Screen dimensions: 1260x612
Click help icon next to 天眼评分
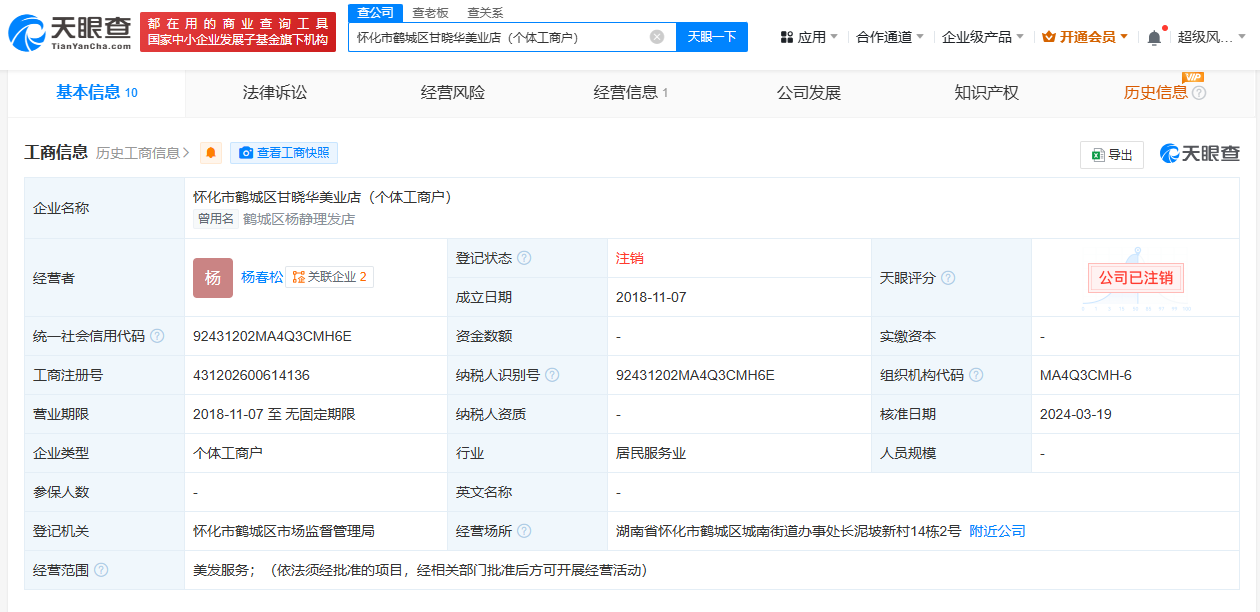[x=948, y=278]
